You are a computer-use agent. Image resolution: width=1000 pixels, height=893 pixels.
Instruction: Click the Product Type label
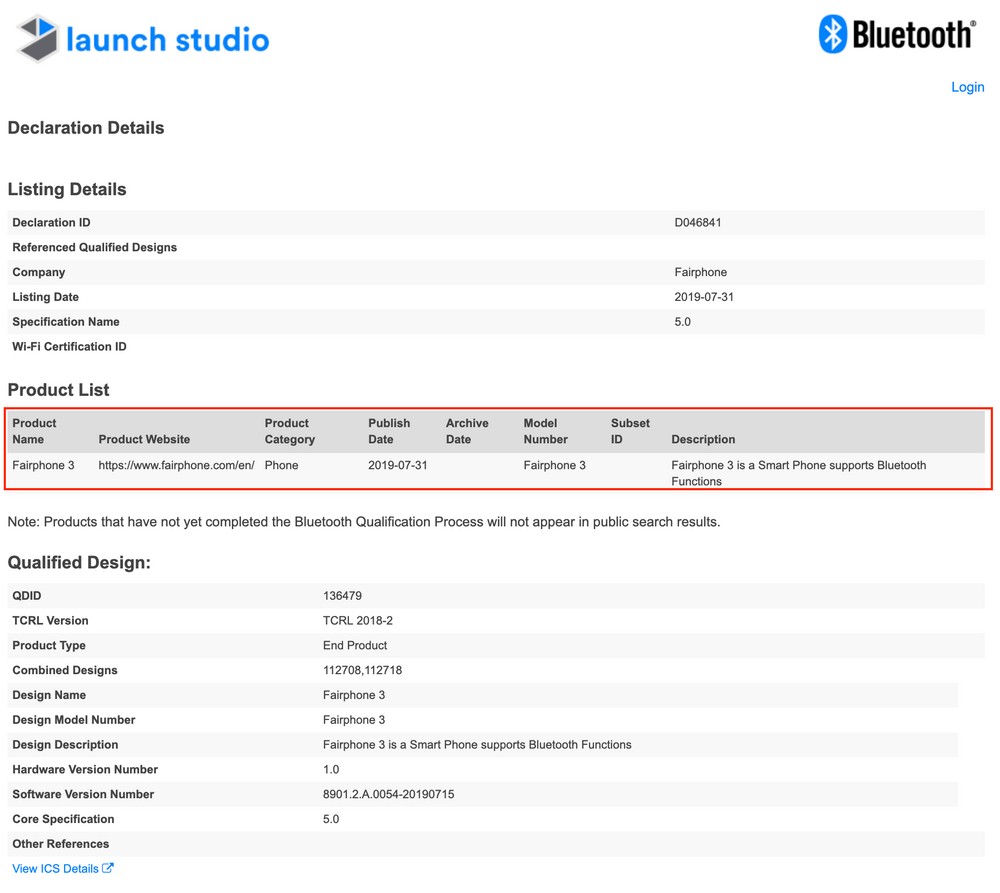[49, 646]
